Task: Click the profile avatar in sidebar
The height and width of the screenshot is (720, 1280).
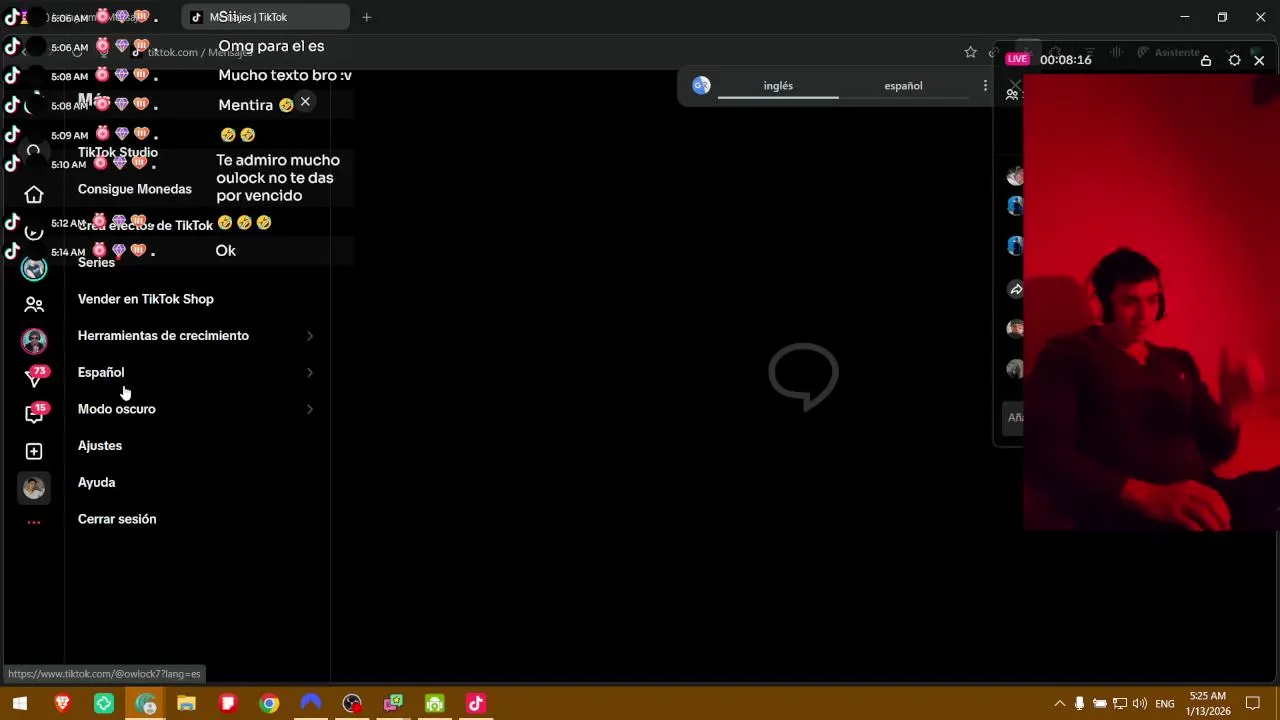Action: point(34,488)
